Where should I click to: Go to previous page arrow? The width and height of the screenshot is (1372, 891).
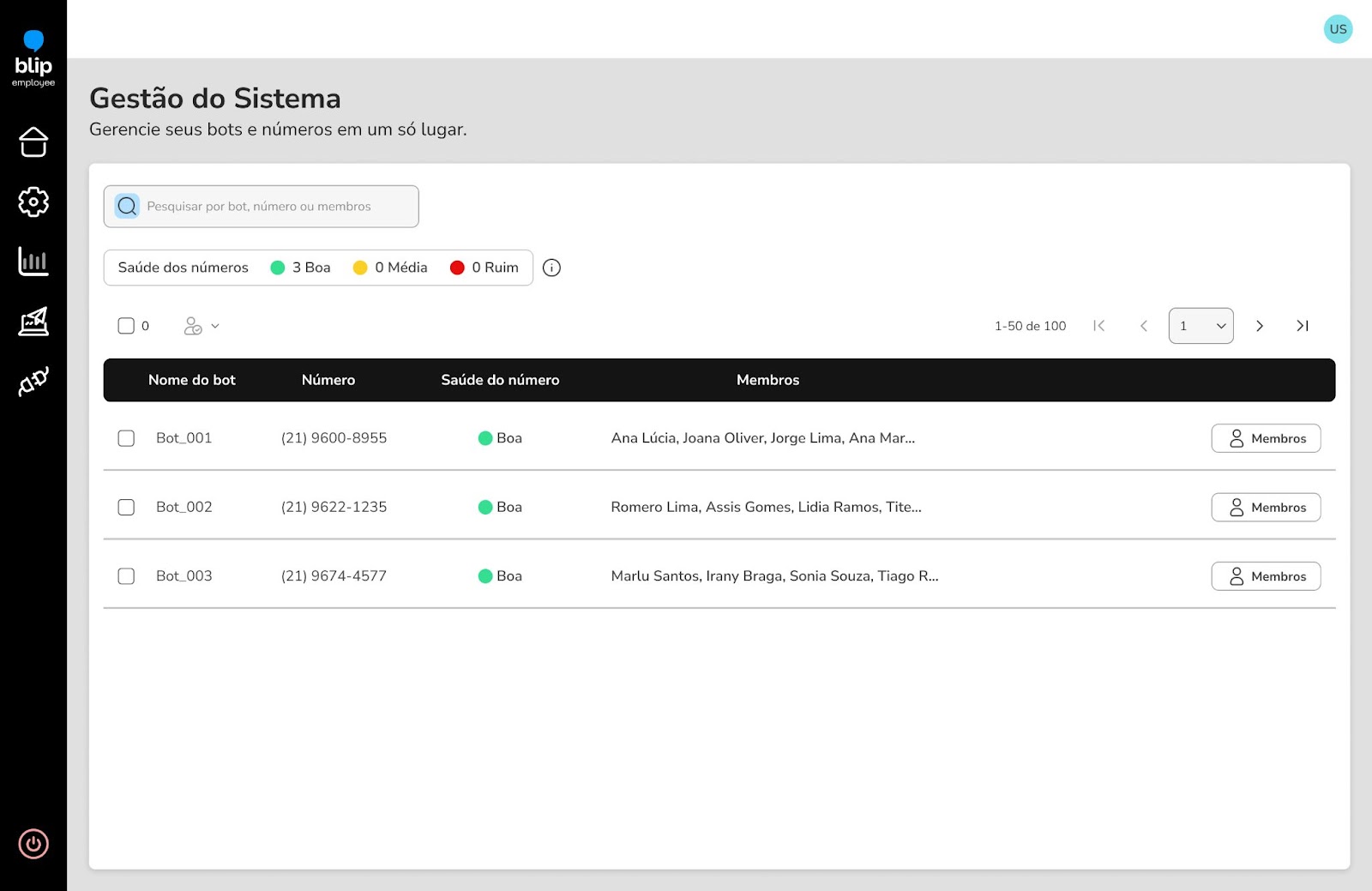1143,326
